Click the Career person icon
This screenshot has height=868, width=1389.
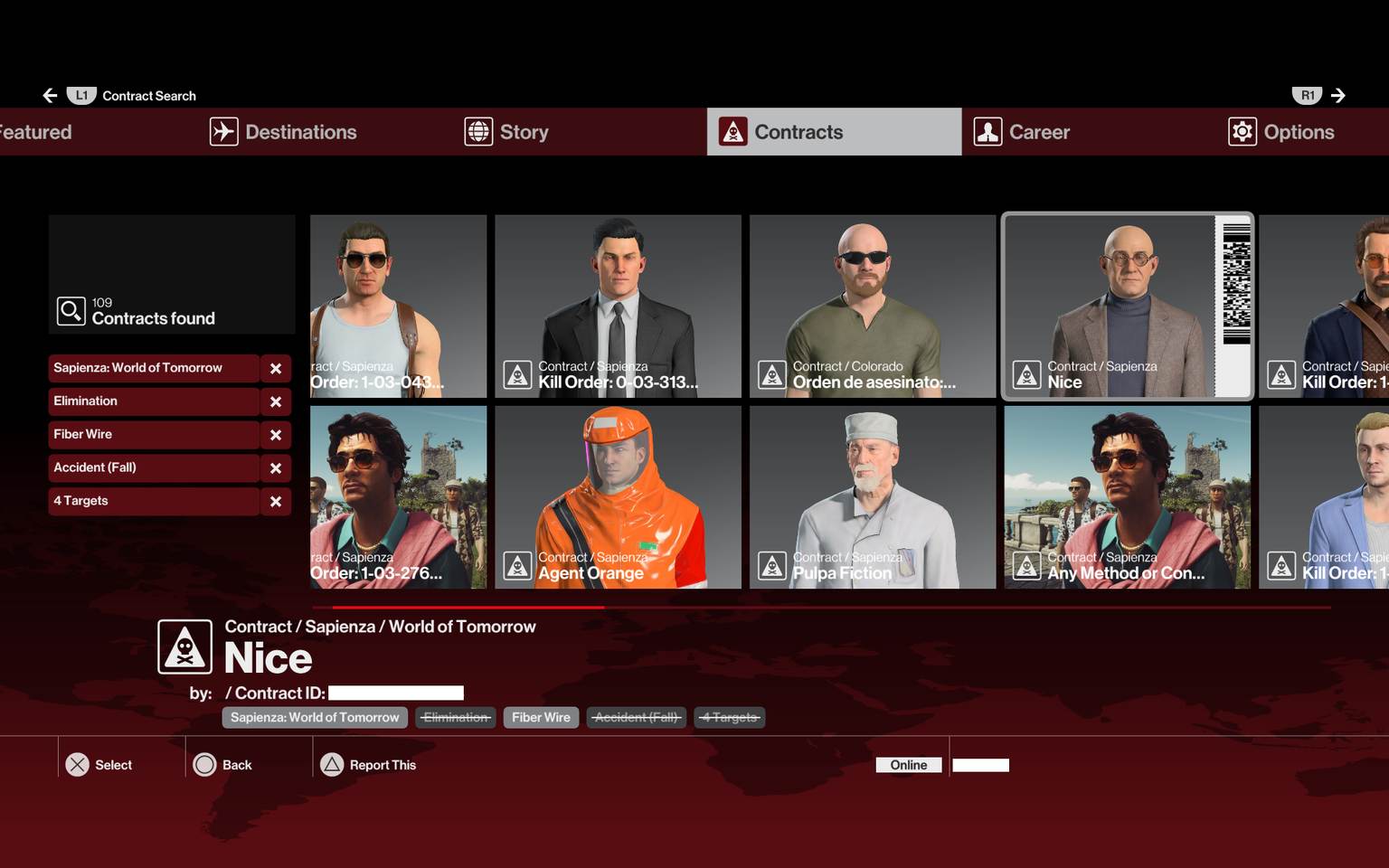tap(987, 132)
